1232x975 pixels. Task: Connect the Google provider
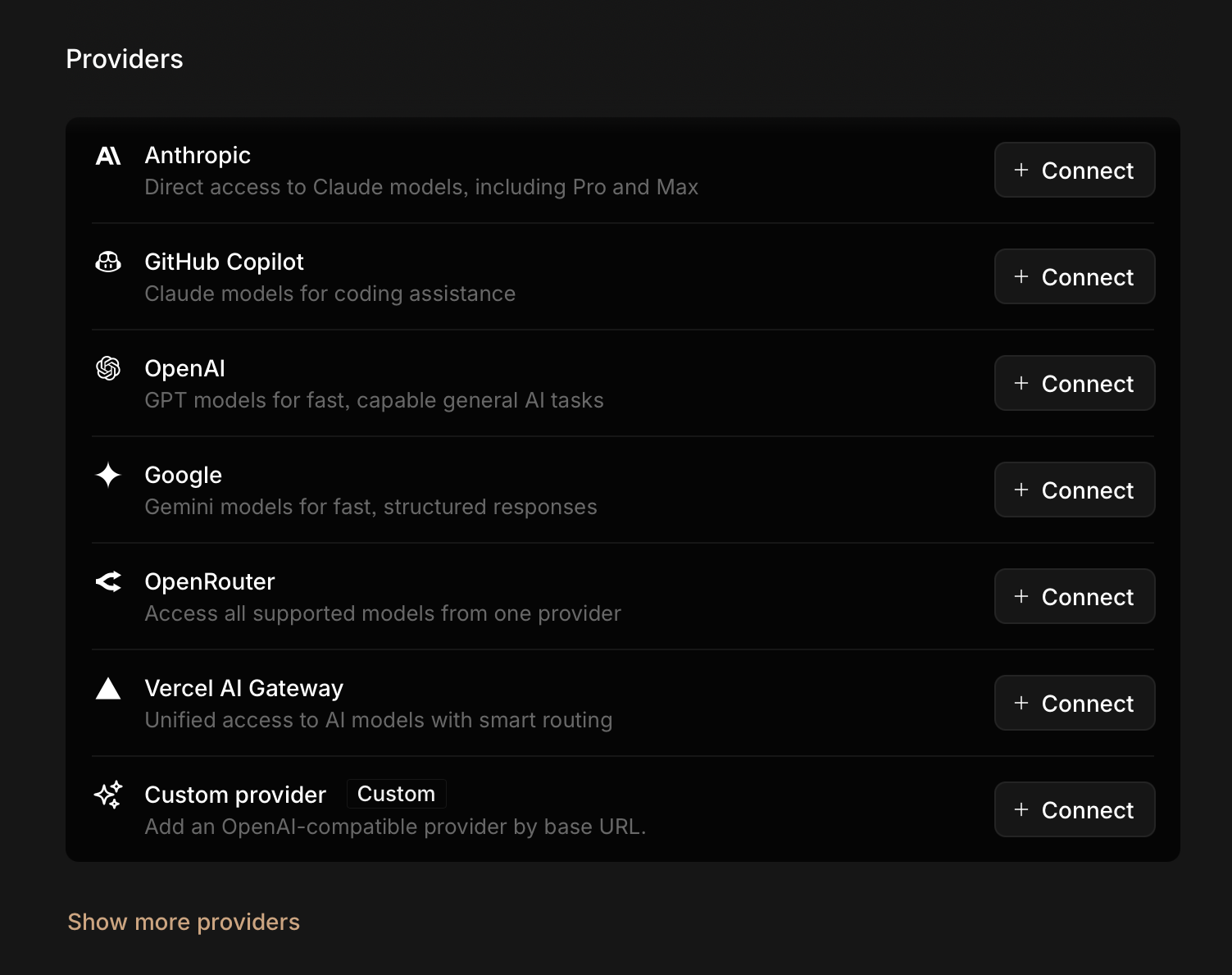[x=1075, y=490]
